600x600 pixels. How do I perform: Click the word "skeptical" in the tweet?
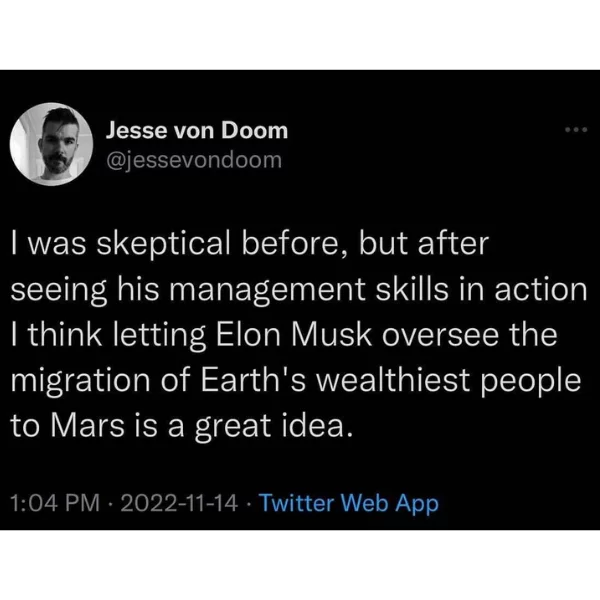163,245
